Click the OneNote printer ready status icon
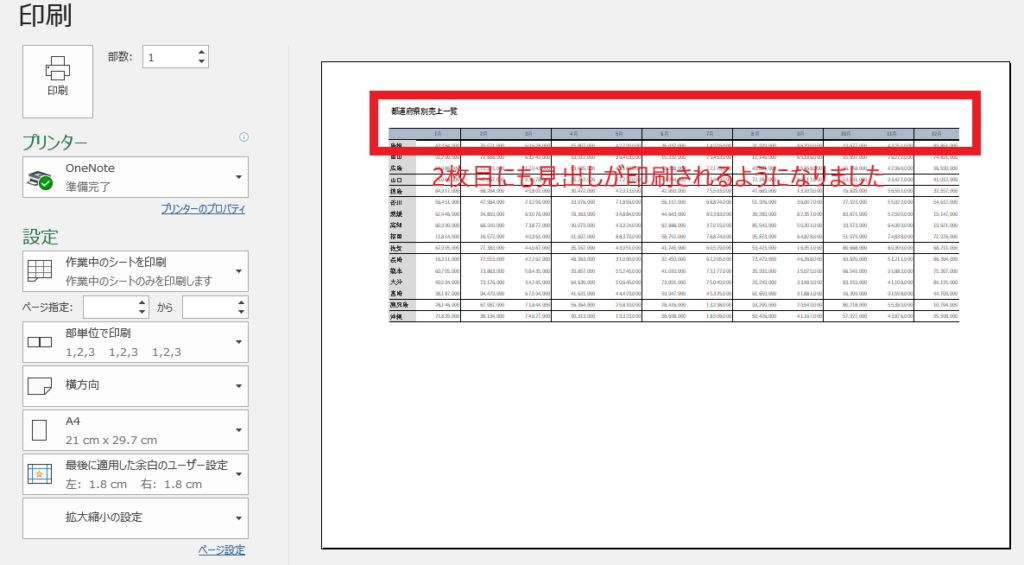The image size is (1024, 565). [39, 180]
